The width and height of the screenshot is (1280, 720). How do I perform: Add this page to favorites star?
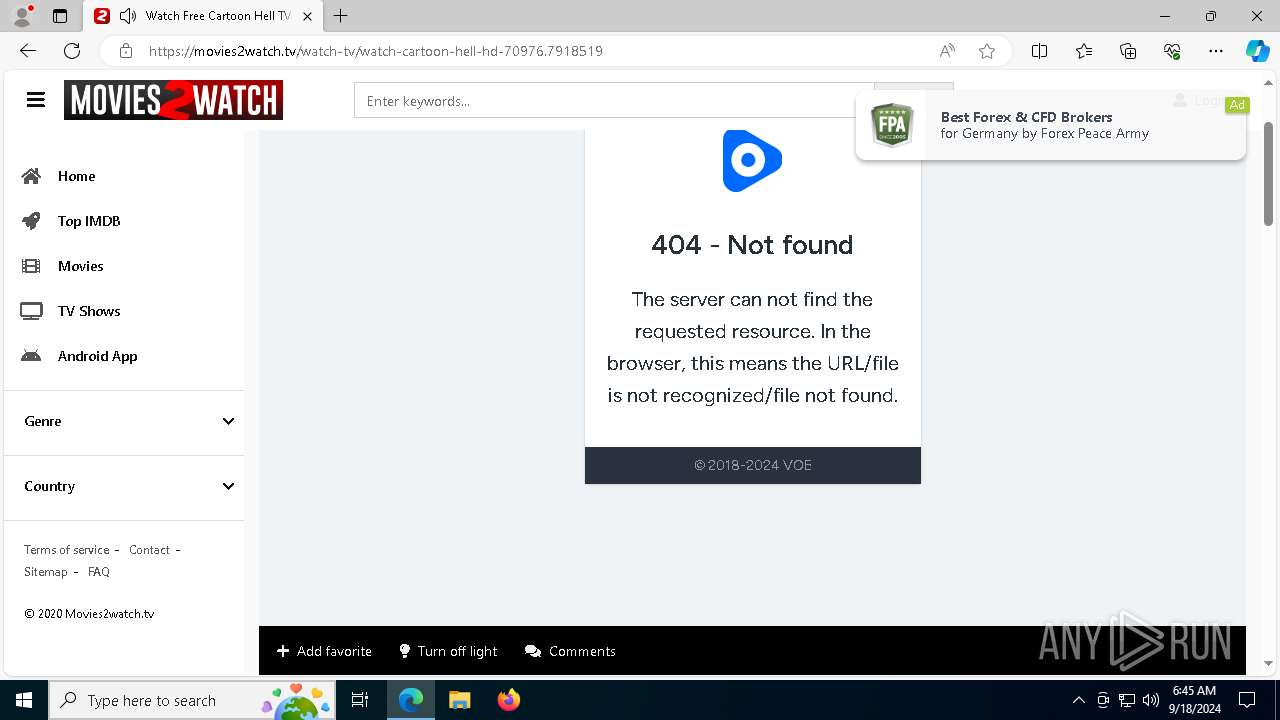coord(987,51)
